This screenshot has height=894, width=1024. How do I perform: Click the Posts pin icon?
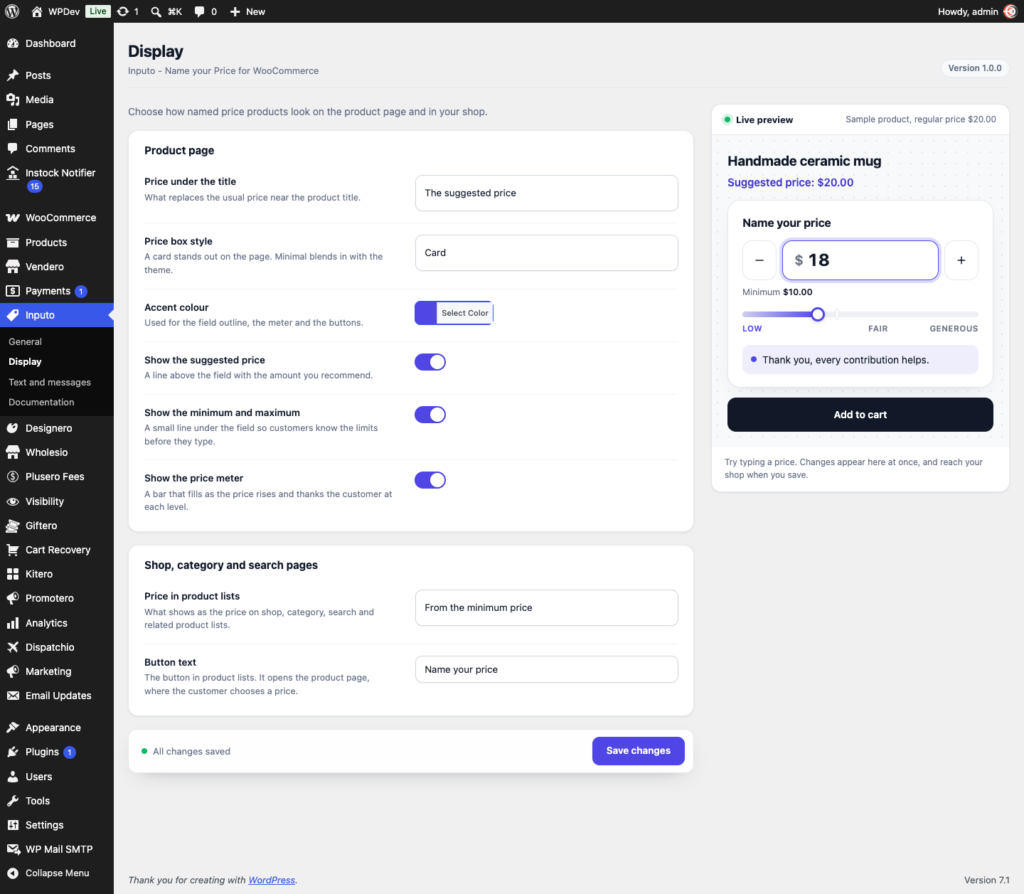tap(12, 75)
